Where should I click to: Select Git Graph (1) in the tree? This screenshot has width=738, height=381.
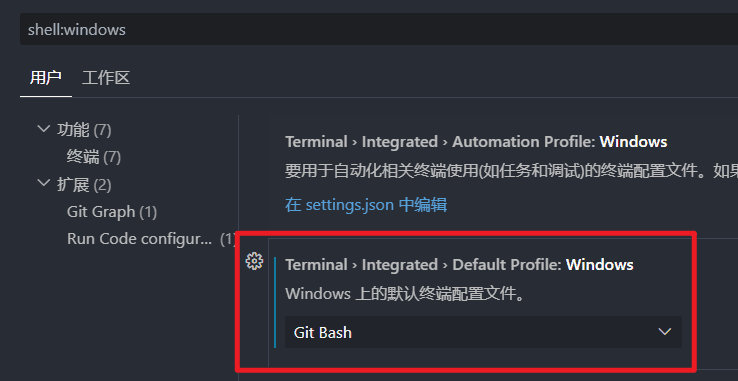click(x=112, y=212)
